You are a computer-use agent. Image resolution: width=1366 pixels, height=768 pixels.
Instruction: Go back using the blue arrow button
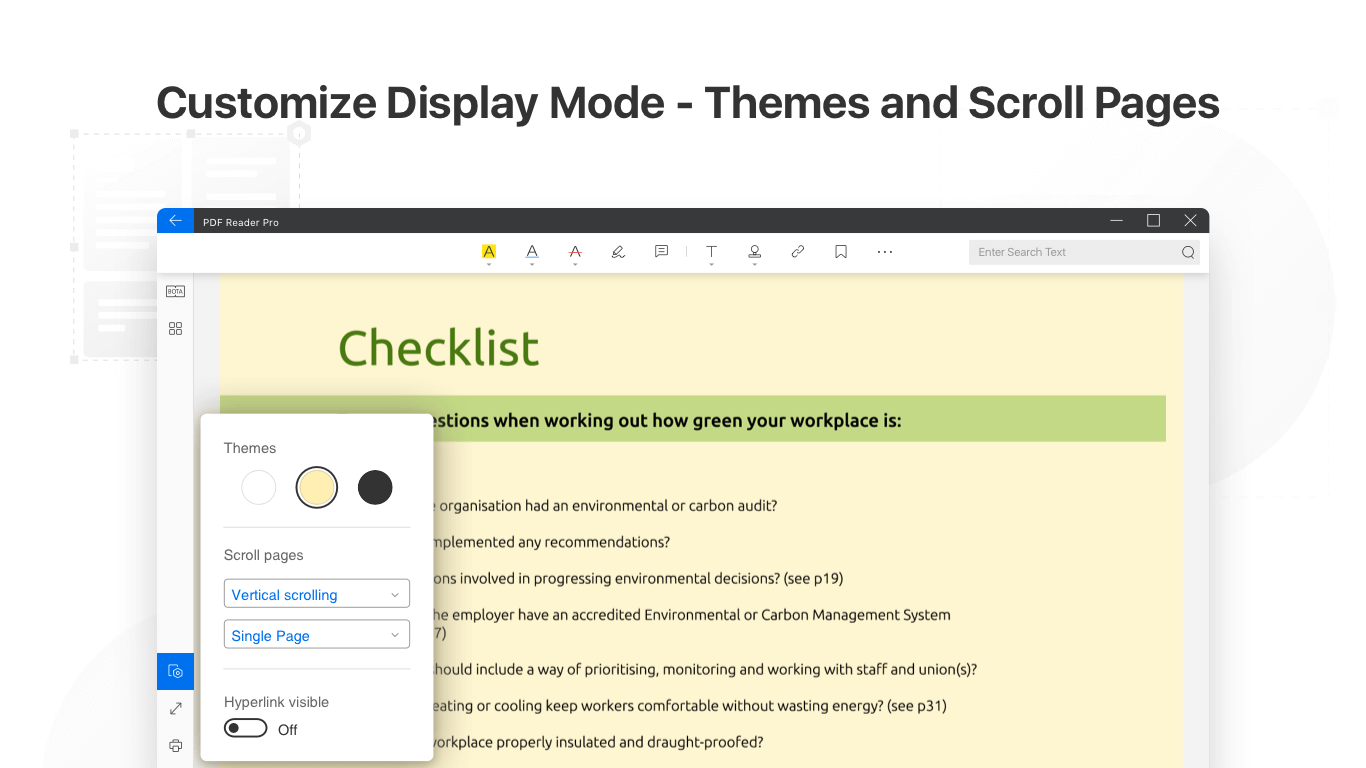(x=175, y=221)
